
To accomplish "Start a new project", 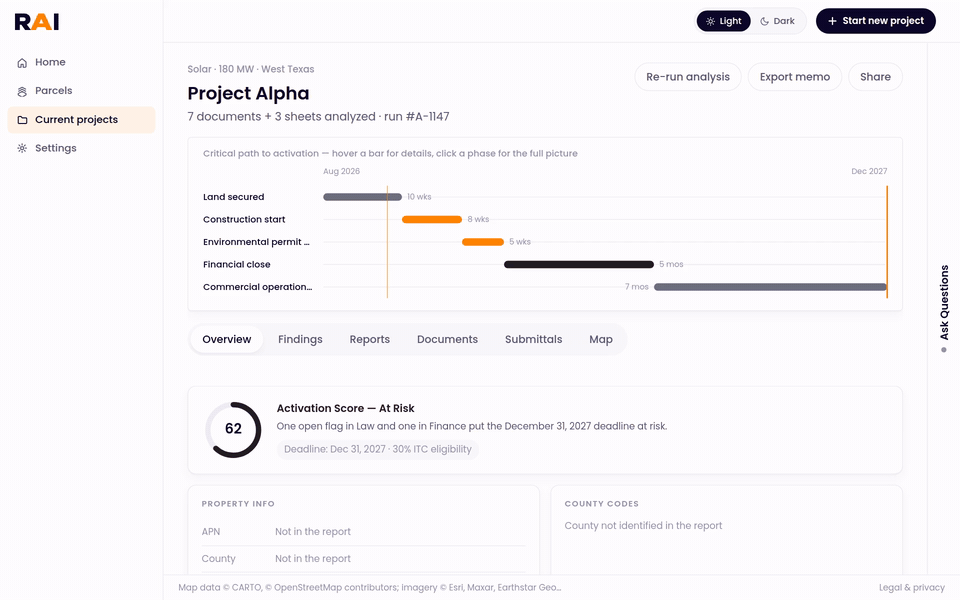I will [x=876, y=21].
